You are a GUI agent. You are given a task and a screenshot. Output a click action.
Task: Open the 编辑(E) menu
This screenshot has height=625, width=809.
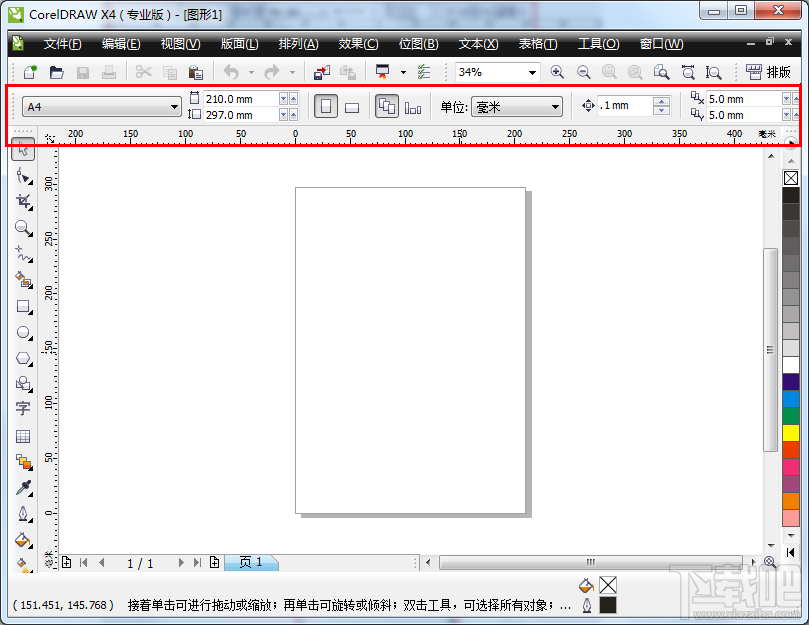(121, 44)
